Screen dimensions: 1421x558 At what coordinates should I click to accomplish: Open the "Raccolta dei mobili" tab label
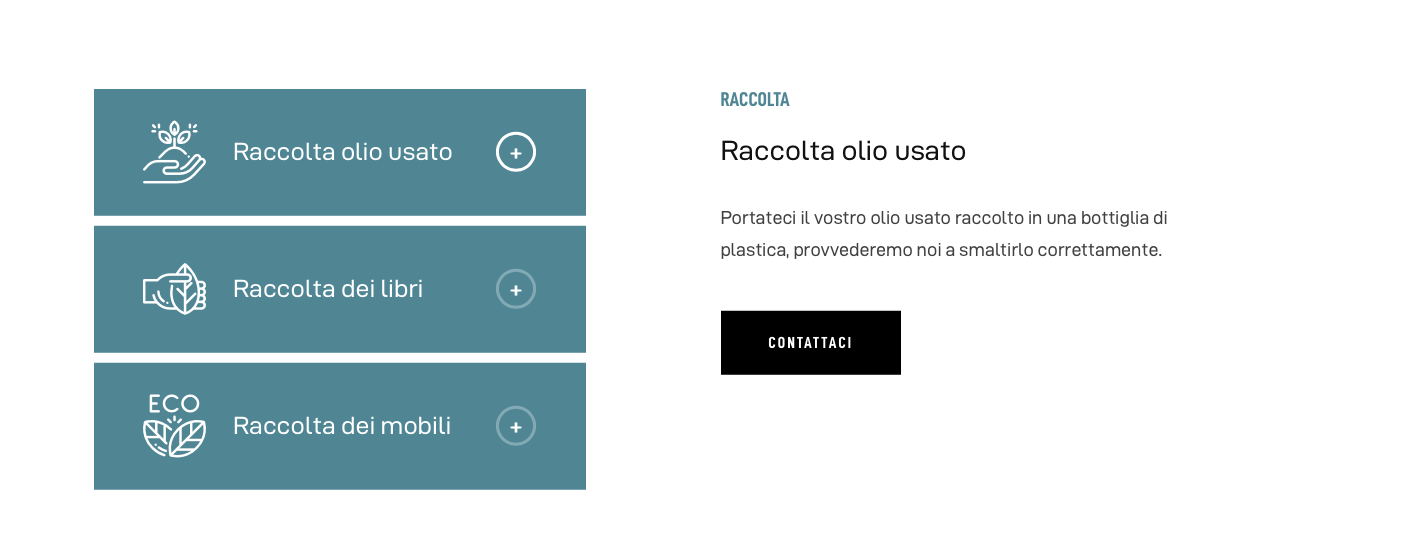(342, 426)
